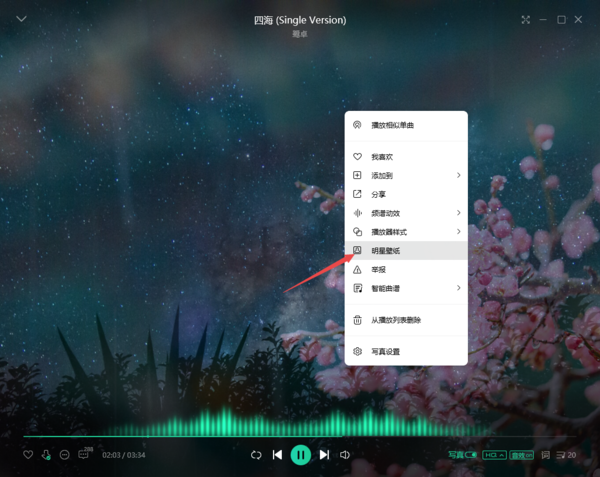Toggle the 音效 on button
This screenshot has height=477, width=600.
click(x=522, y=455)
